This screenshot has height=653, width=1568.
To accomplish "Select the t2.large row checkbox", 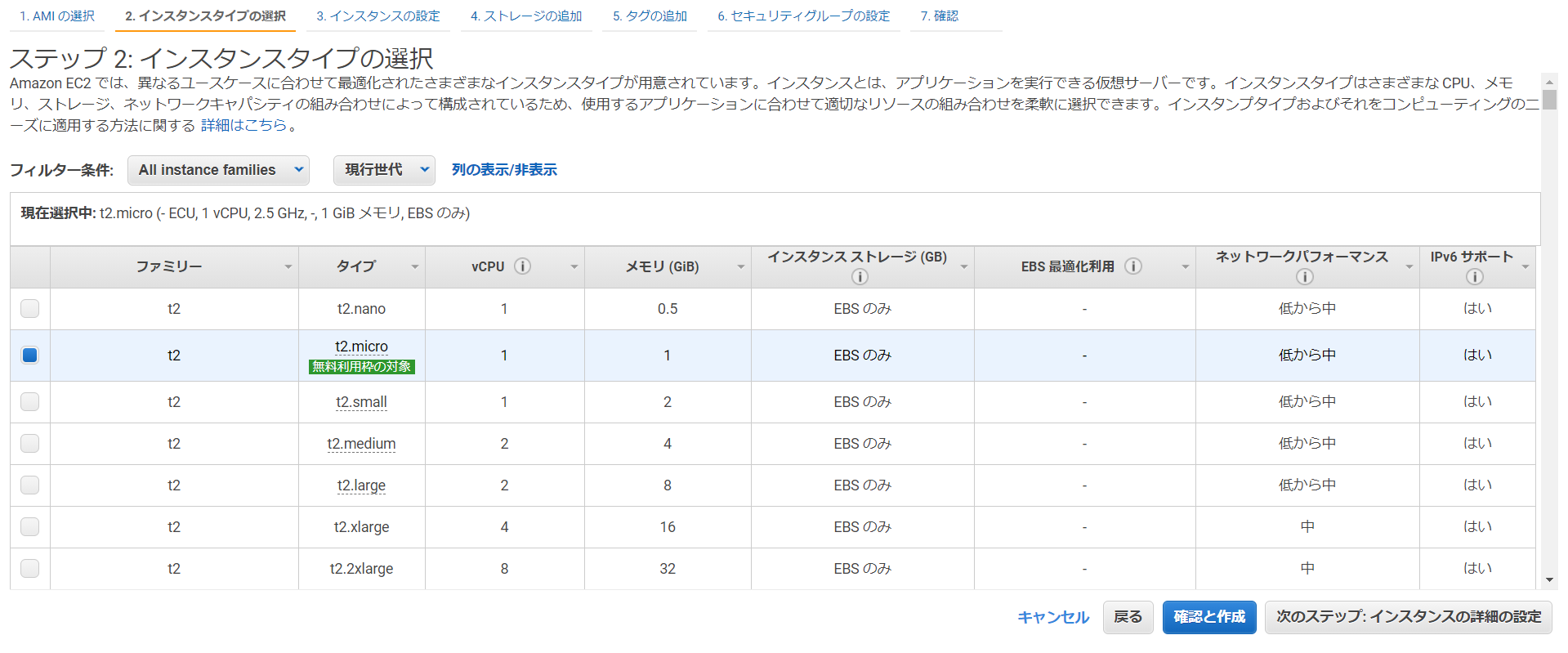I will pyautogui.click(x=30, y=485).
